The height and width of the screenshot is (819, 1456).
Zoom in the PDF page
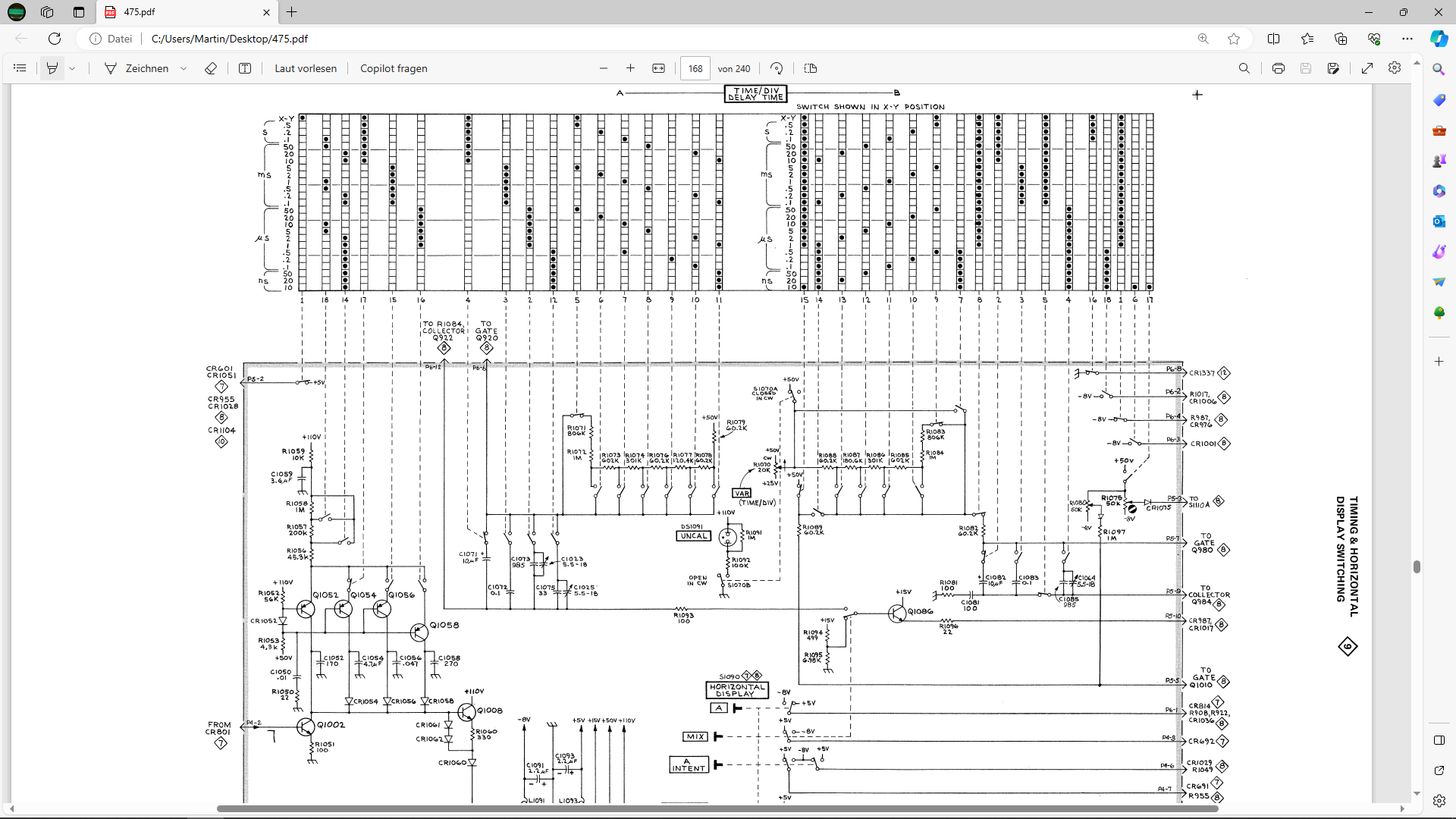pos(630,68)
